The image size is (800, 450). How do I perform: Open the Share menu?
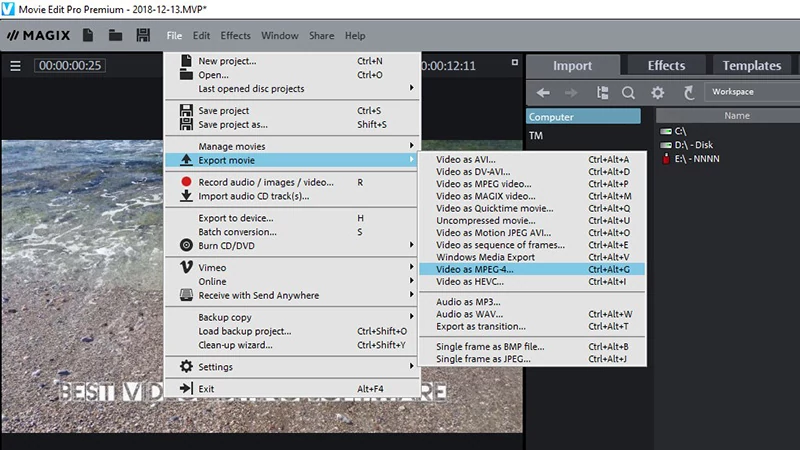(x=321, y=36)
